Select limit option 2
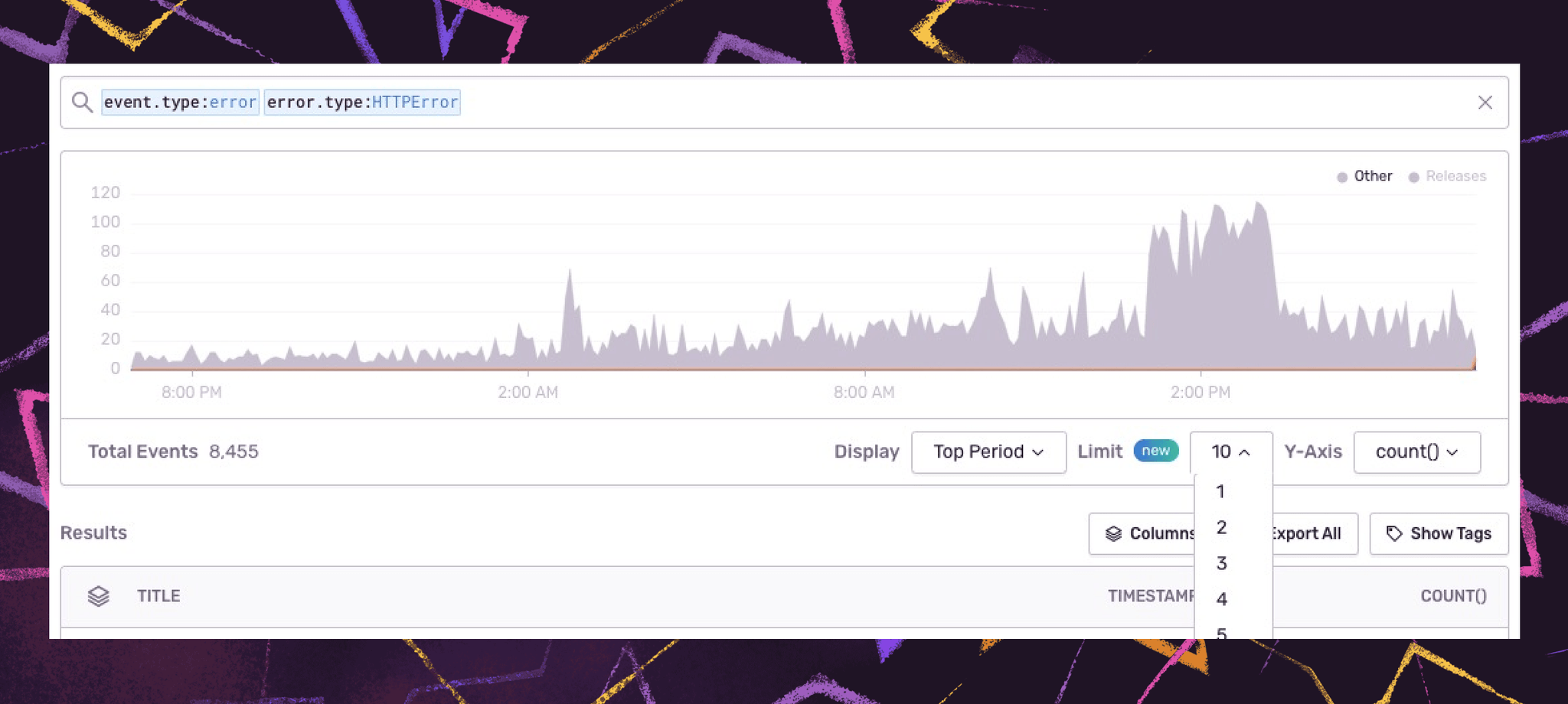 coord(1233,527)
